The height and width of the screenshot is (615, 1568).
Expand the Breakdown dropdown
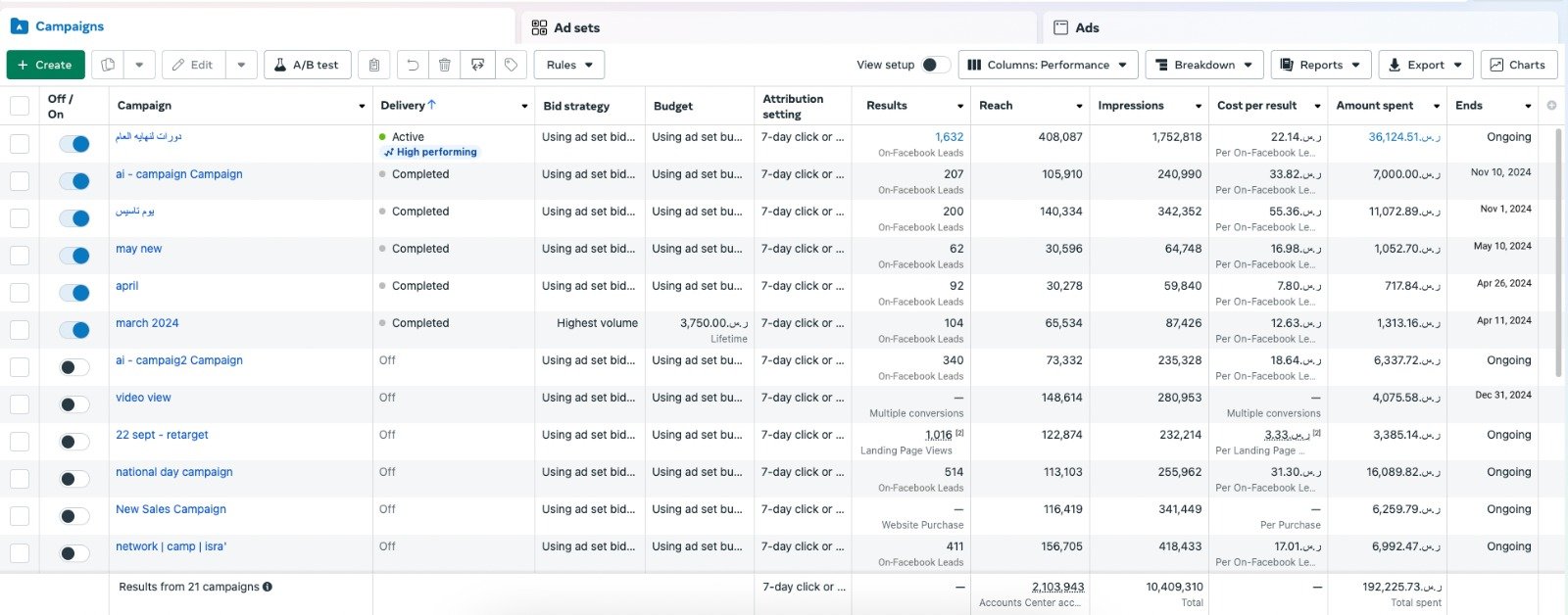pos(1203,65)
